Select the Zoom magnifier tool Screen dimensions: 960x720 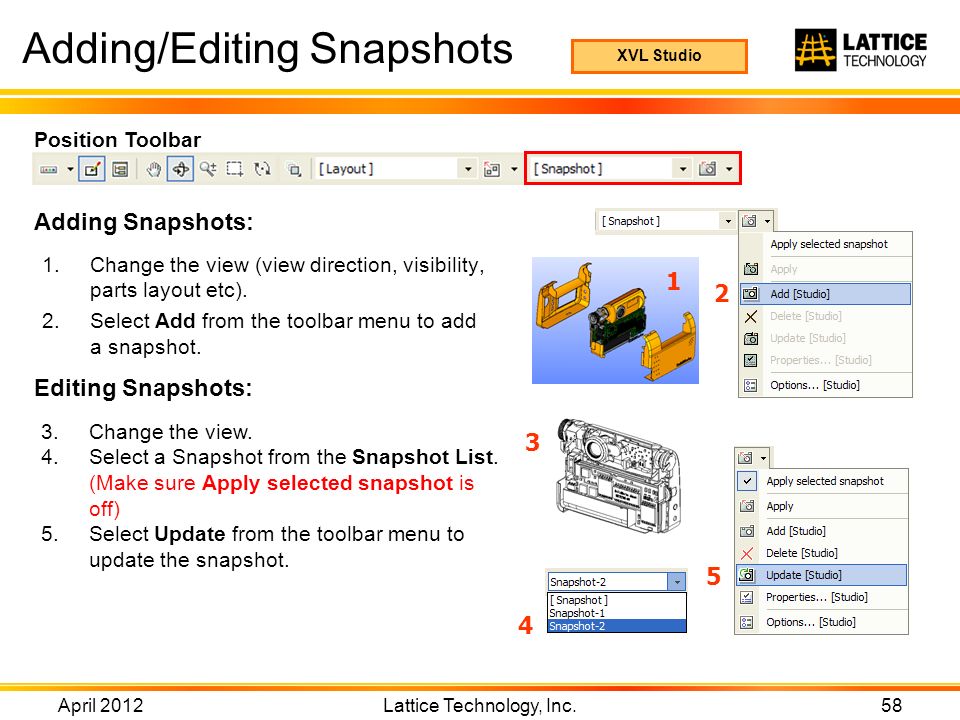208,169
